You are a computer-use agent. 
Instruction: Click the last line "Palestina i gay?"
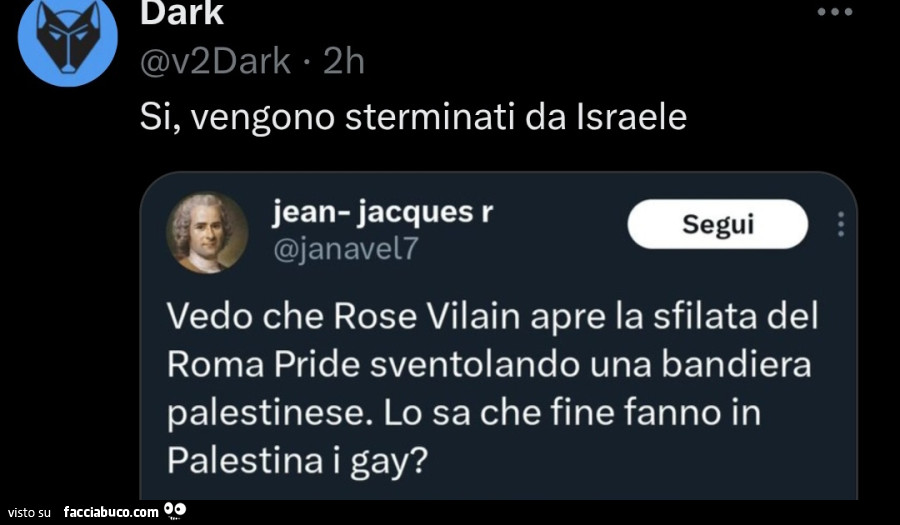tap(297, 460)
